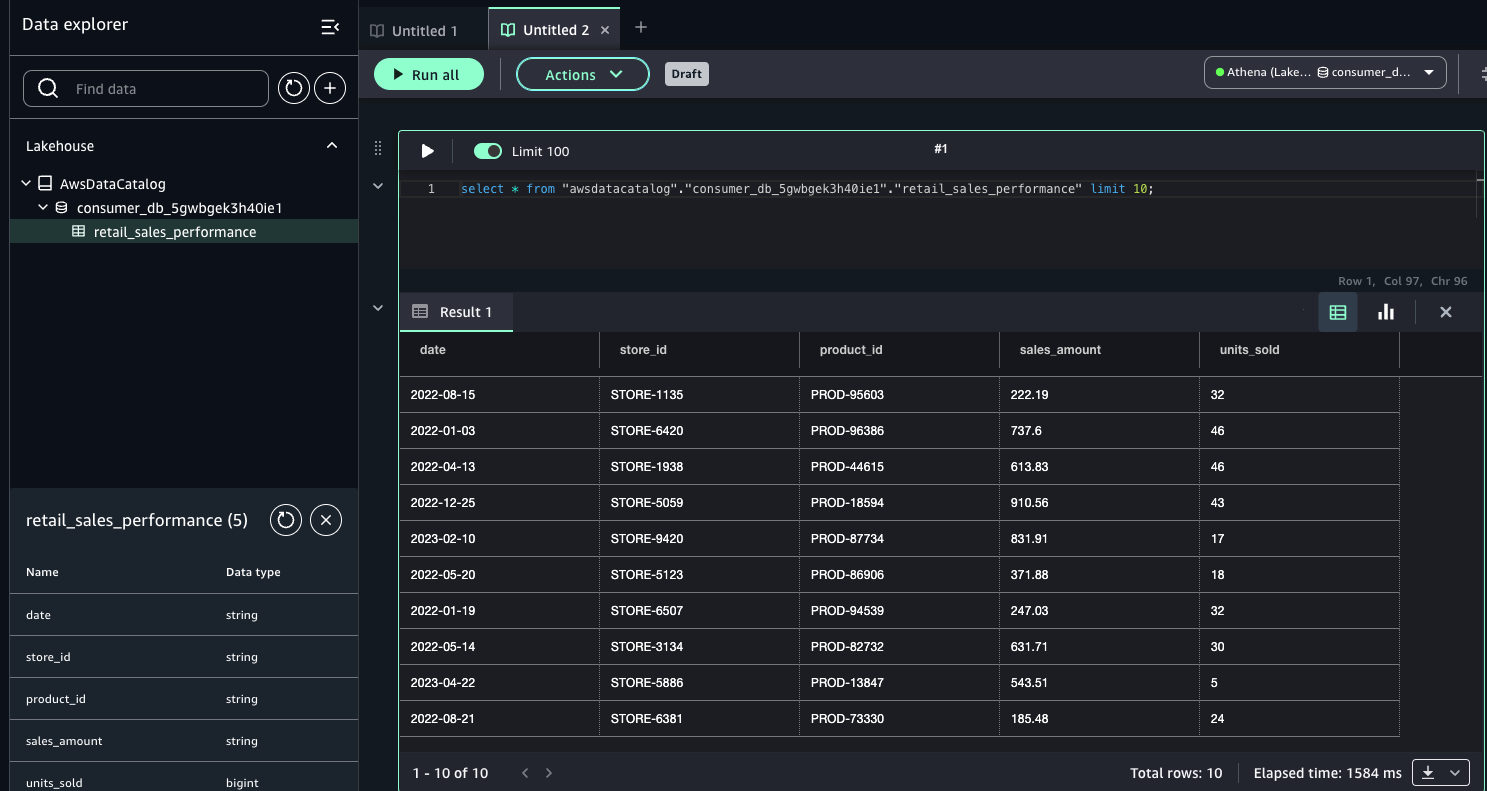1487x791 pixels.
Task: Click Elapsed time 1584 ms text
Action: [x=1328, y=773]
